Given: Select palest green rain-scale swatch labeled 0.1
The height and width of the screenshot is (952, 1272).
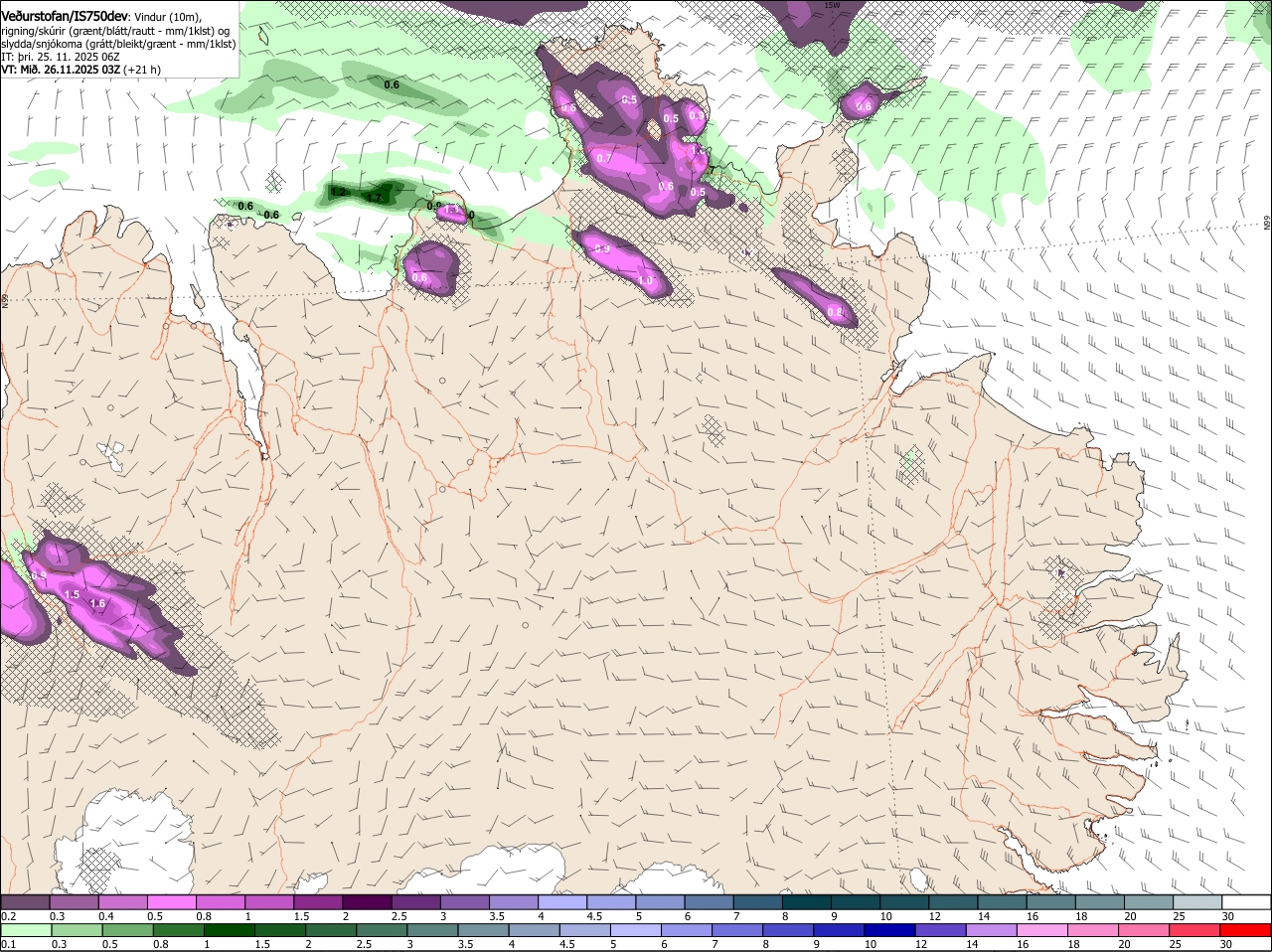Looking at the screenshot, I should [x=25, y=930].
